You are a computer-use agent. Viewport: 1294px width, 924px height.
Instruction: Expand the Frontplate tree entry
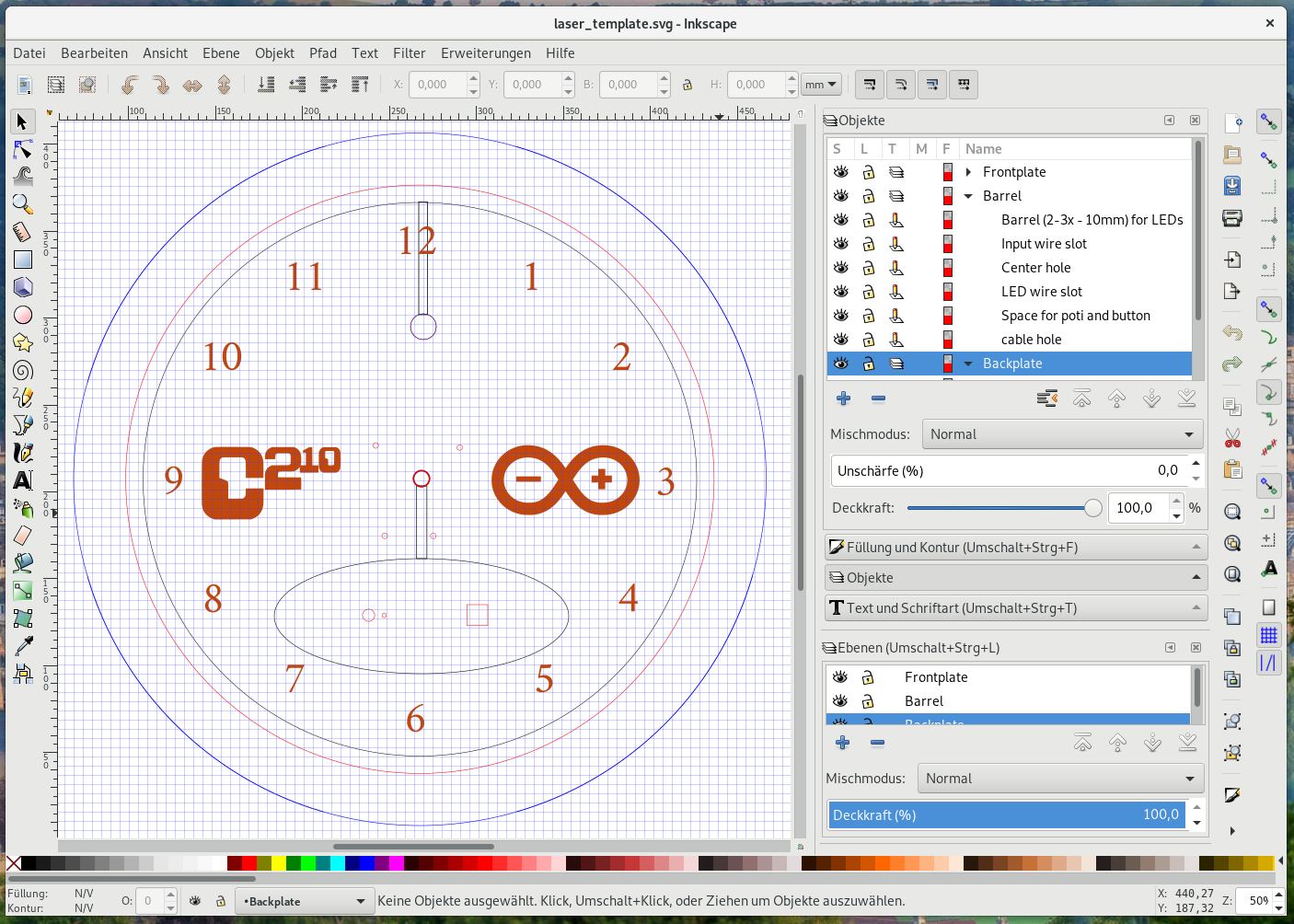tap(968, 172)
